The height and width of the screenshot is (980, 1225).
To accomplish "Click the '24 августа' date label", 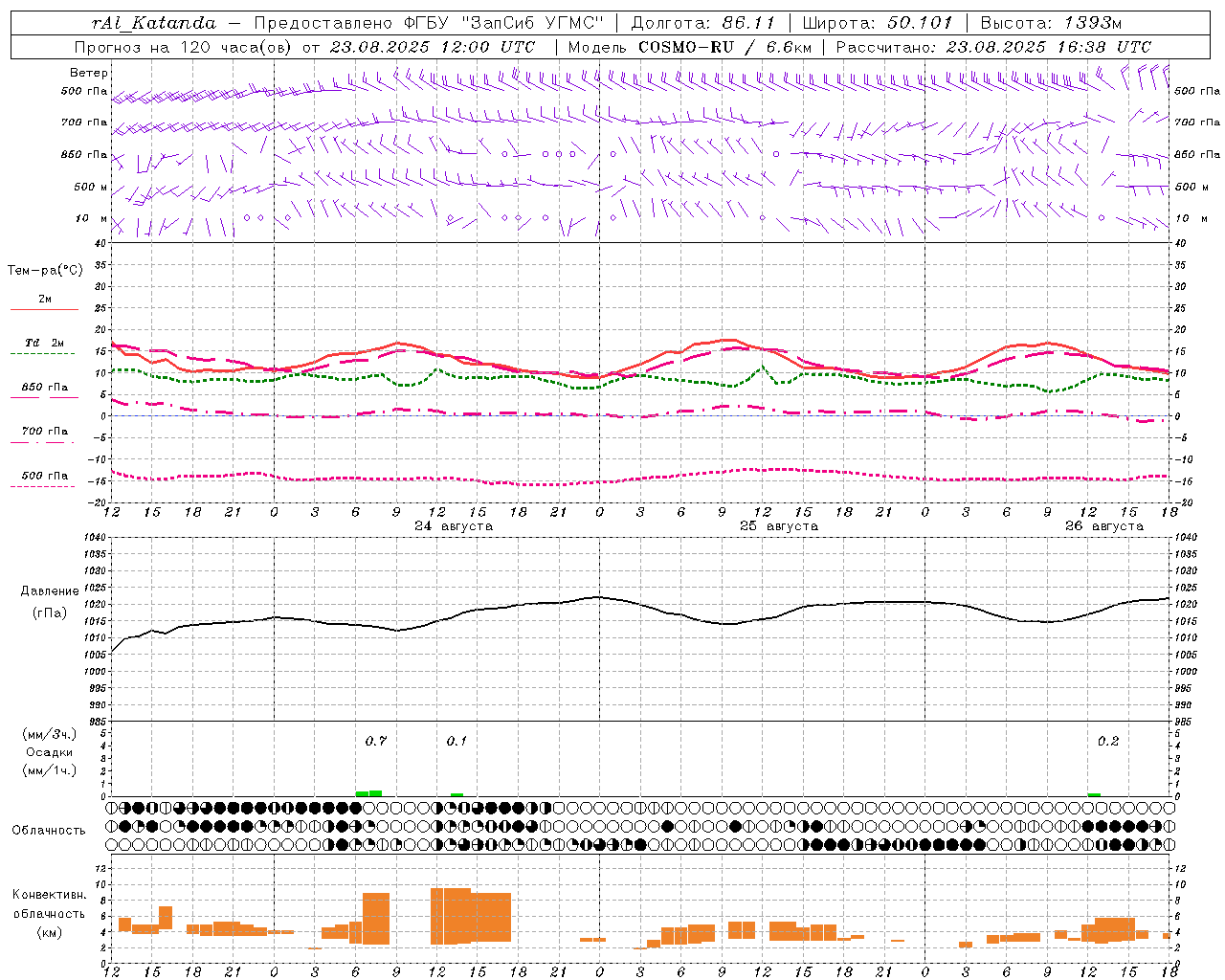I will pos(454,526).
